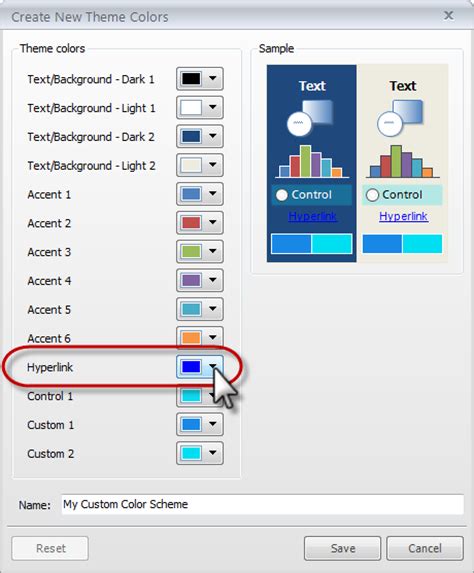
Task: Select the Control radio button in dark sample
Action: [x=281, y=195]
